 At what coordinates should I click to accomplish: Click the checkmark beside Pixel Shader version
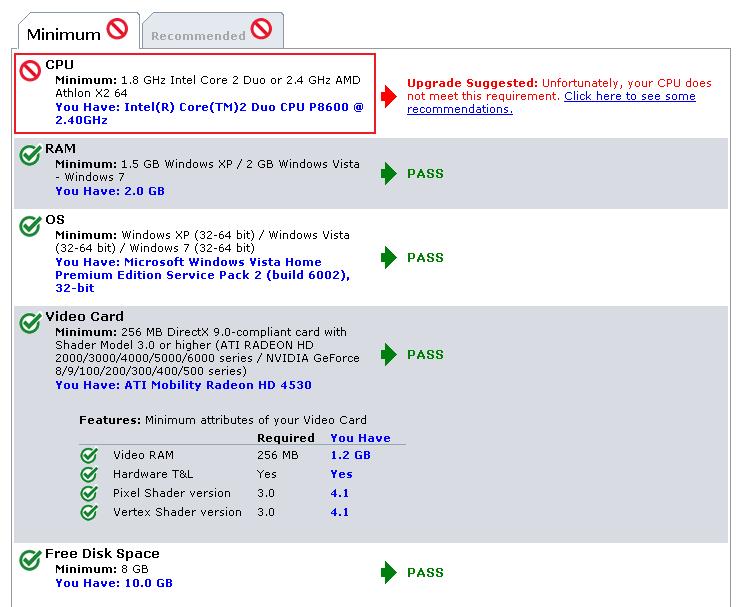tap(89, 493)
